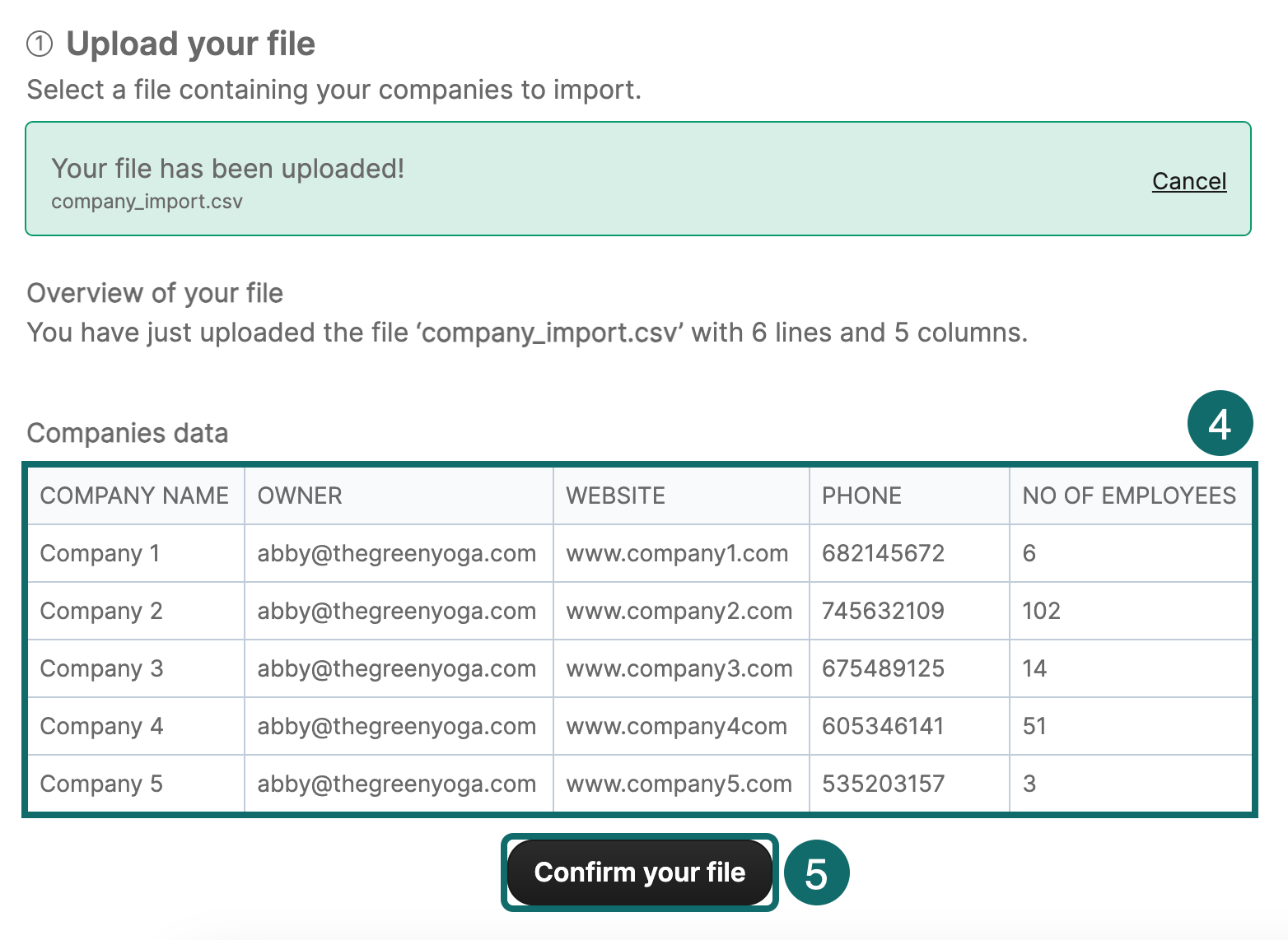Click the WEBSITE column header
The height and width of the screenshot is (940, 1288).
[x=615, y=496]
